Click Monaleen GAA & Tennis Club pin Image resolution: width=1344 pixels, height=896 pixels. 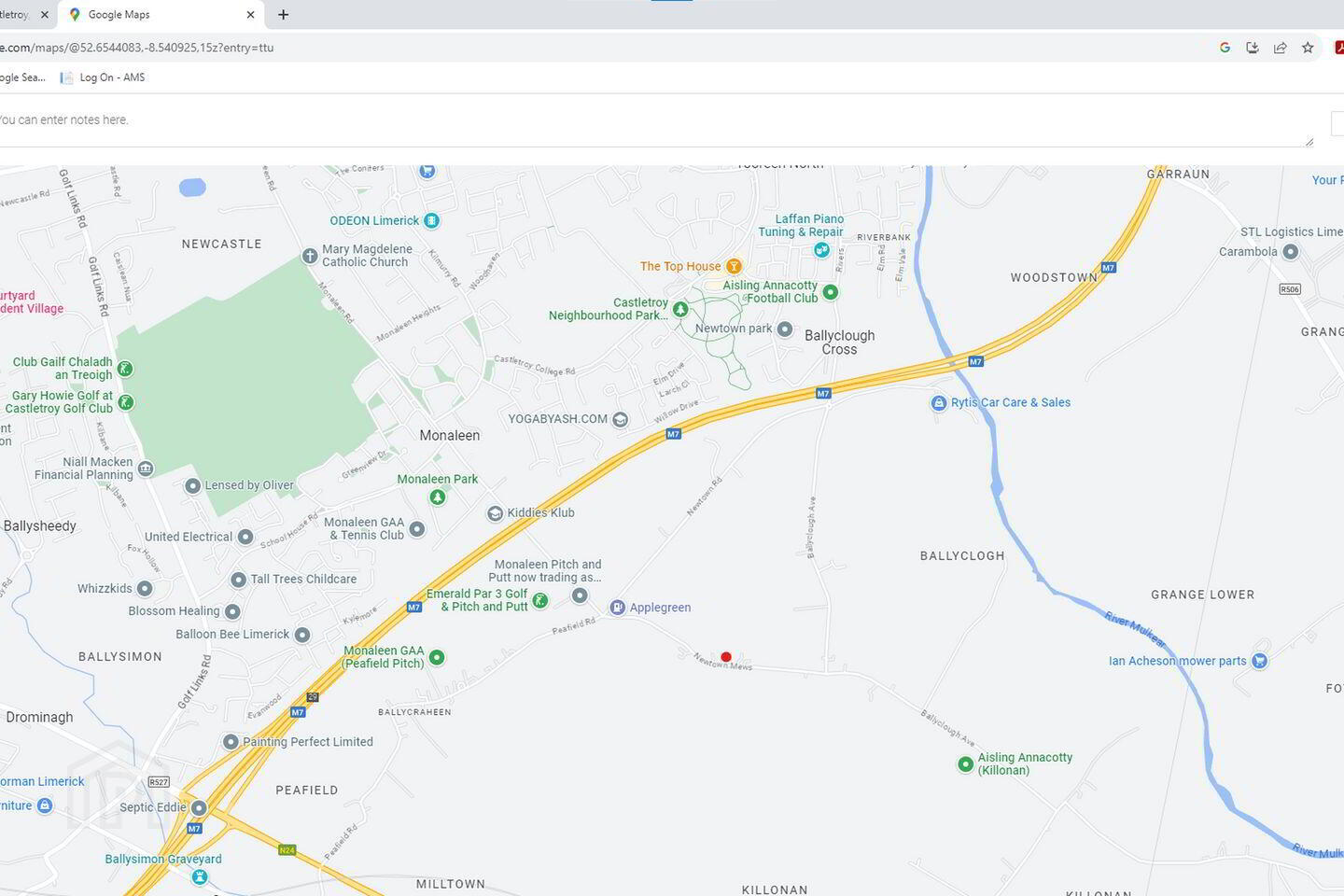coord(417,529)
